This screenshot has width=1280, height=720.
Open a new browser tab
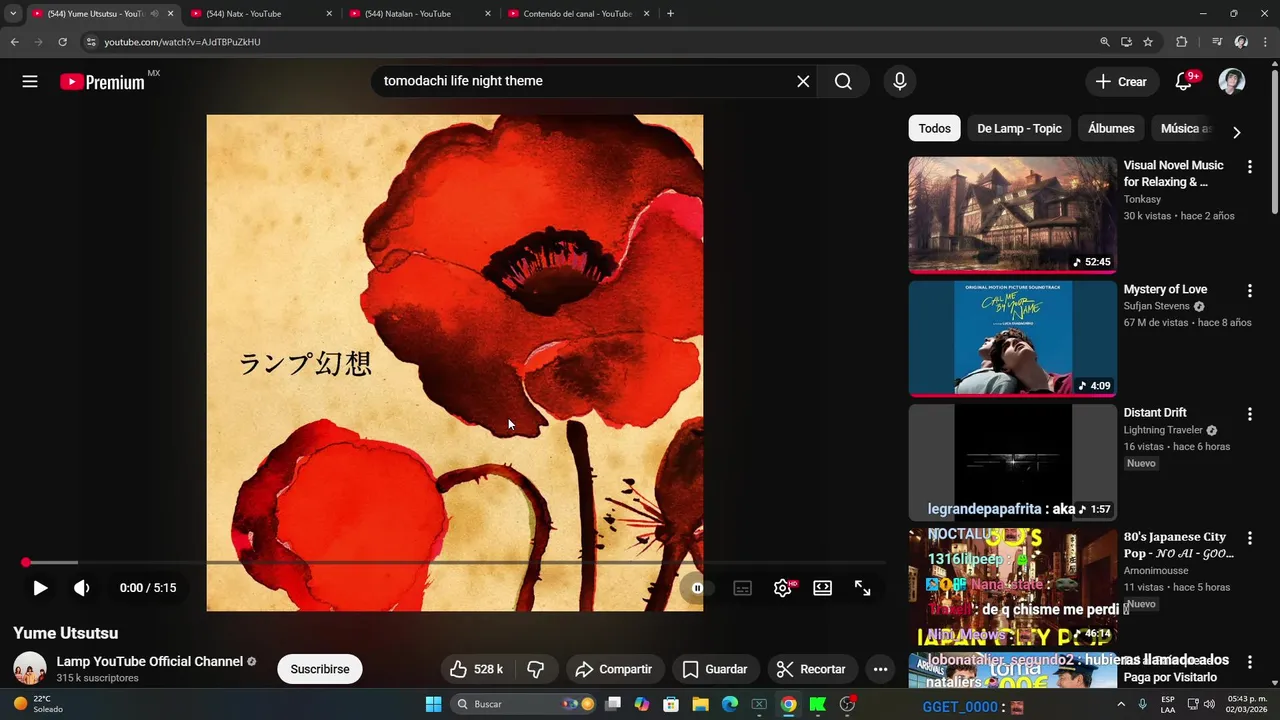(670, 14)
